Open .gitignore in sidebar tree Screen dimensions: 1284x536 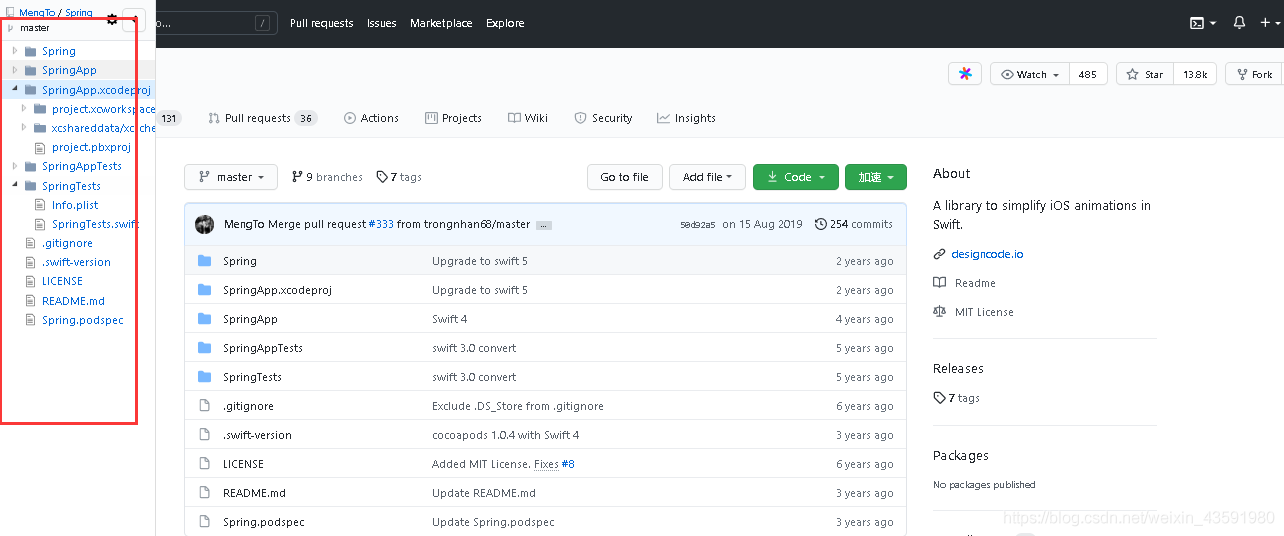point(67,243)
